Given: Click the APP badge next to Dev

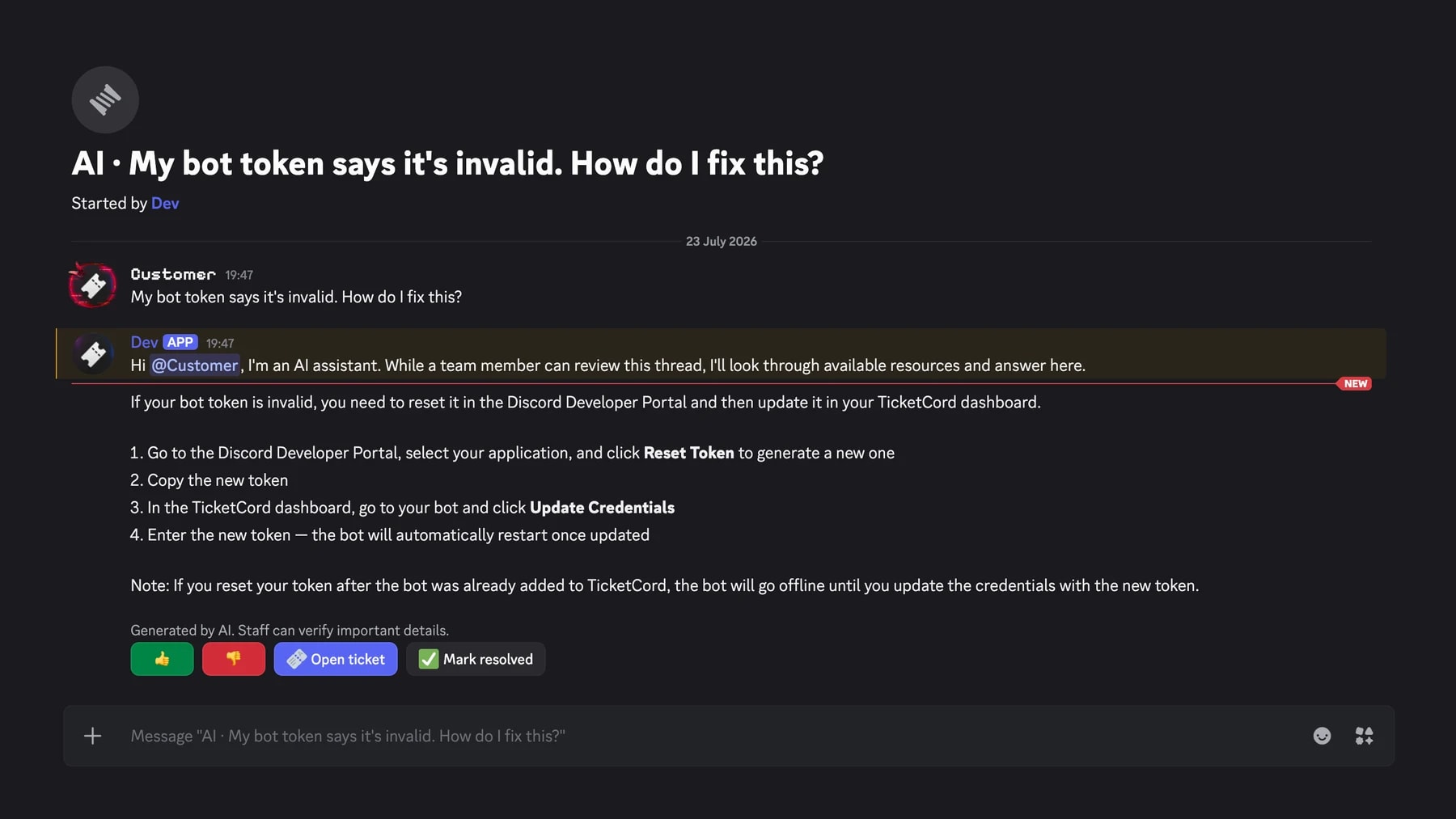Looking at the screenshot, I should (180, 342).
